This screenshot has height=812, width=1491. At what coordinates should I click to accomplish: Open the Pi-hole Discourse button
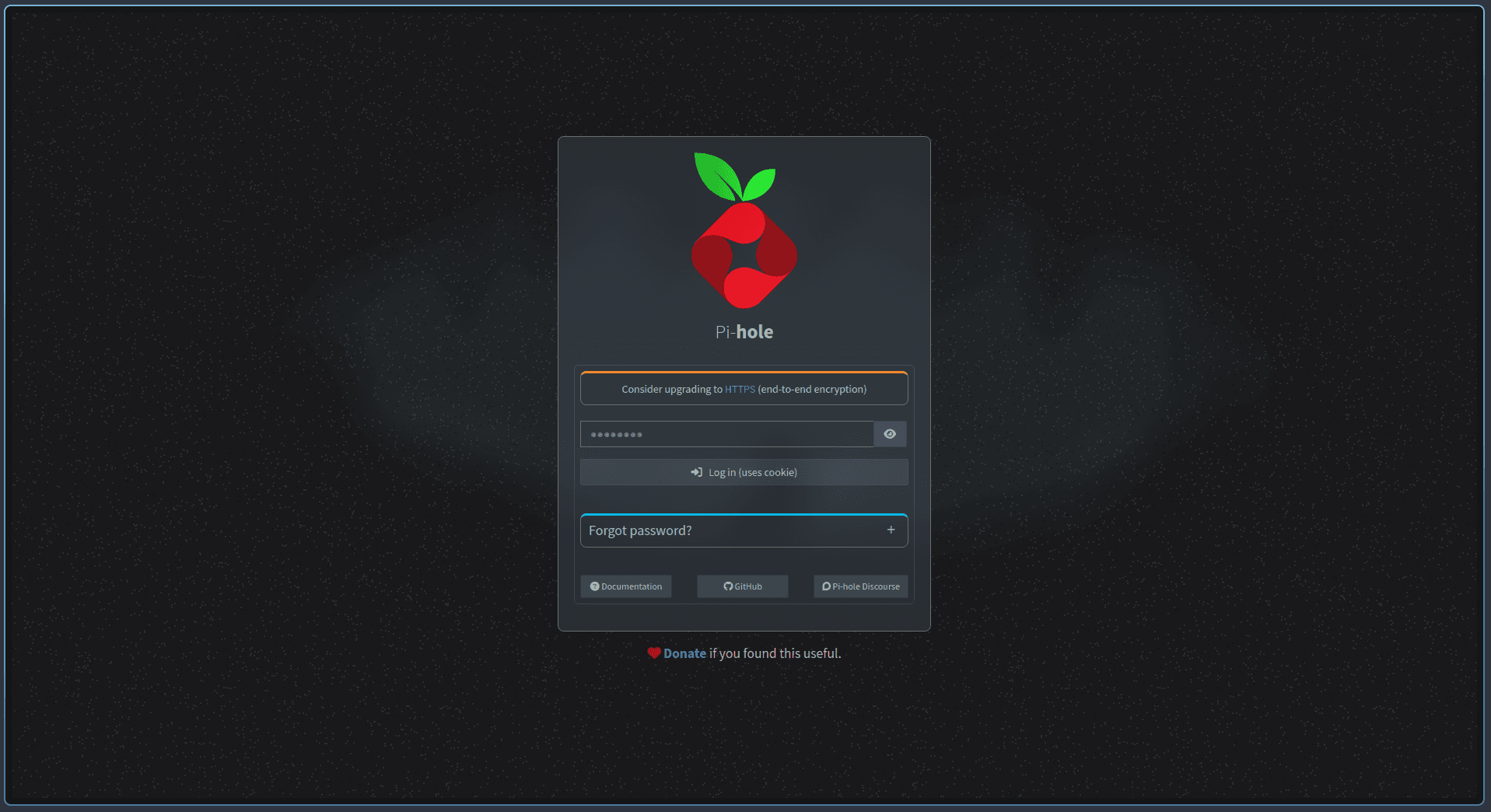point(861,586)
